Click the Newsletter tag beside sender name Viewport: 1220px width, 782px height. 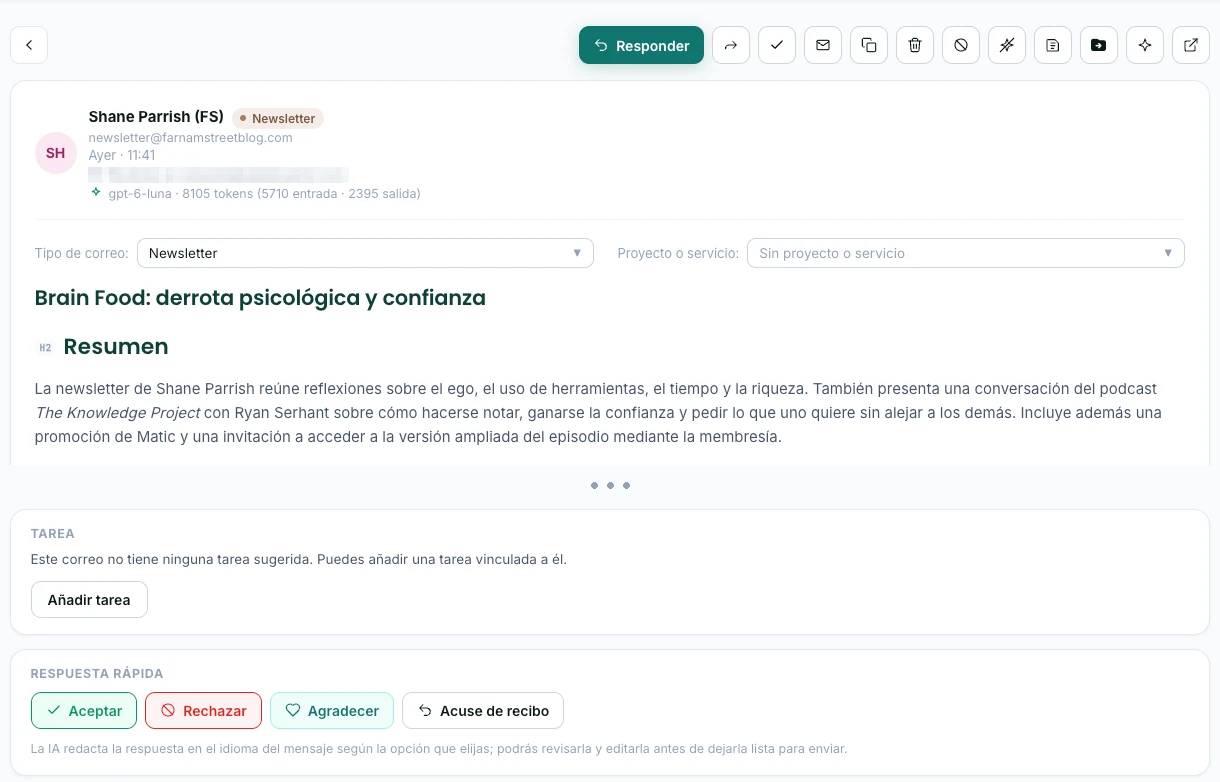(x=278, y=118)
